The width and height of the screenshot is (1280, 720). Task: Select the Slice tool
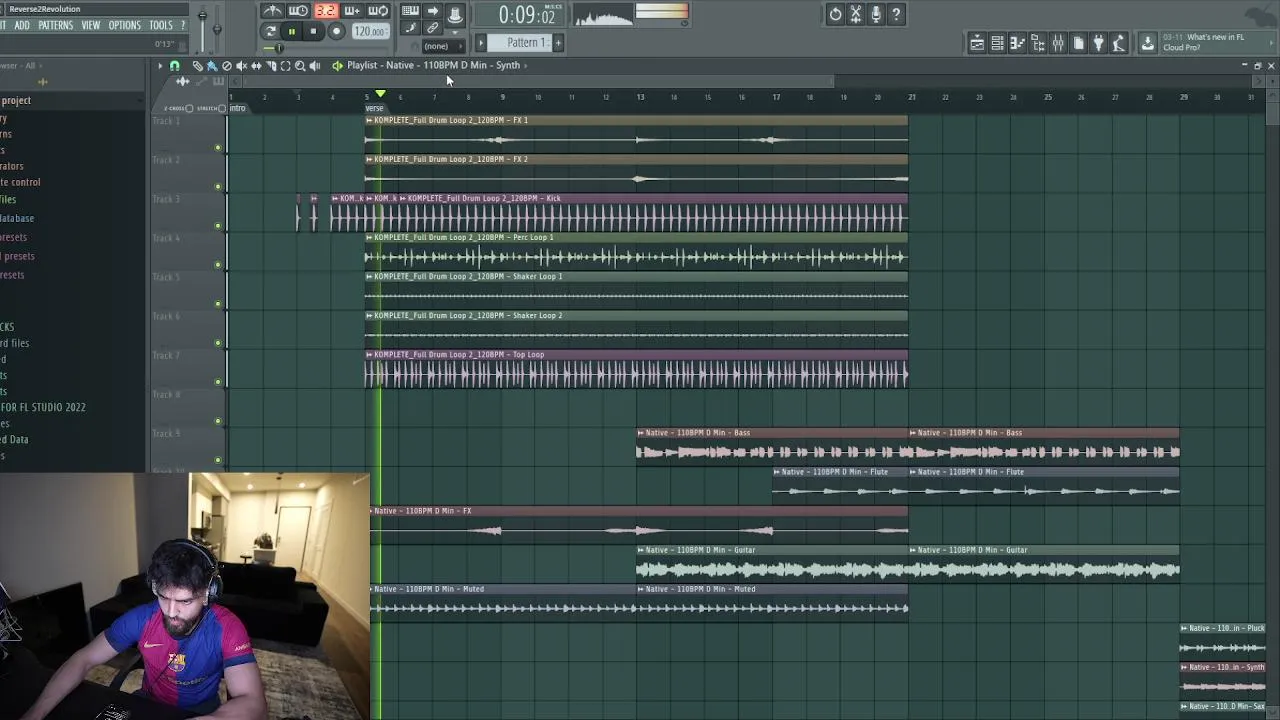(x=271, y=65)
